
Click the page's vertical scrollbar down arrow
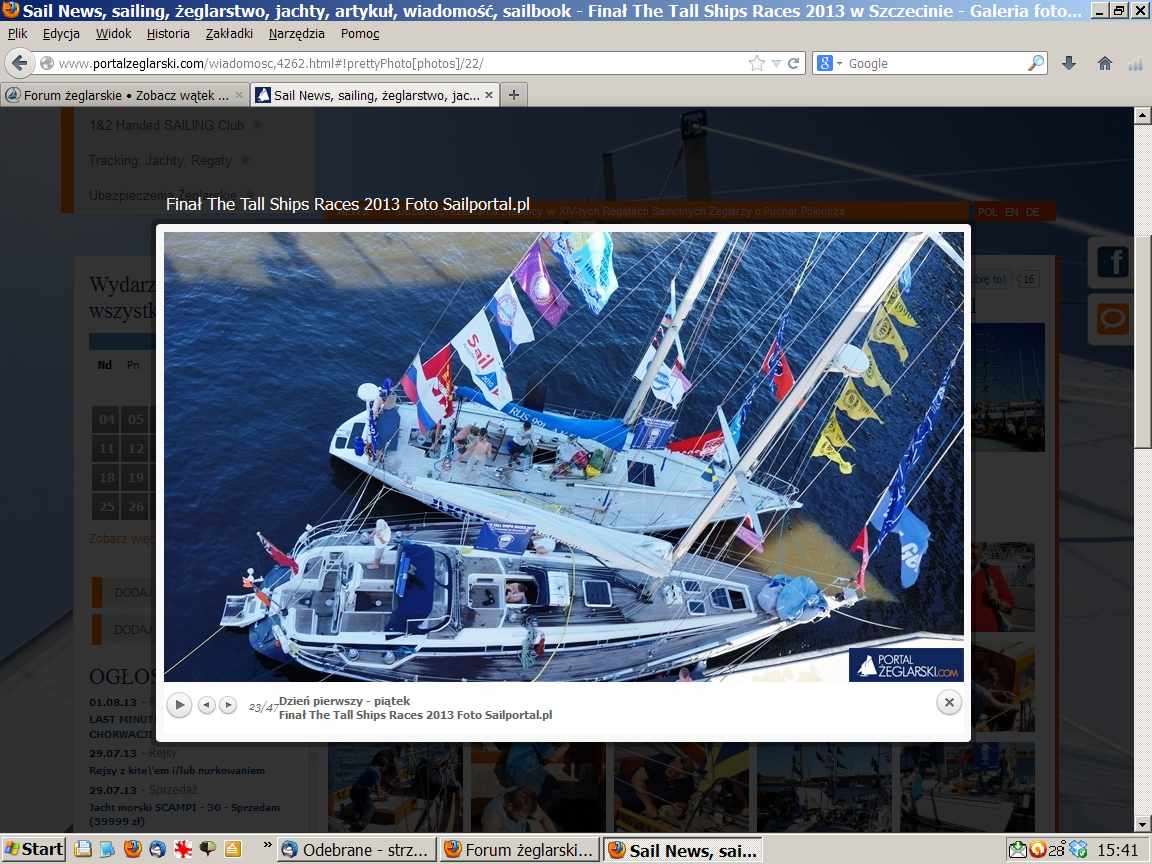point(1142,824)
